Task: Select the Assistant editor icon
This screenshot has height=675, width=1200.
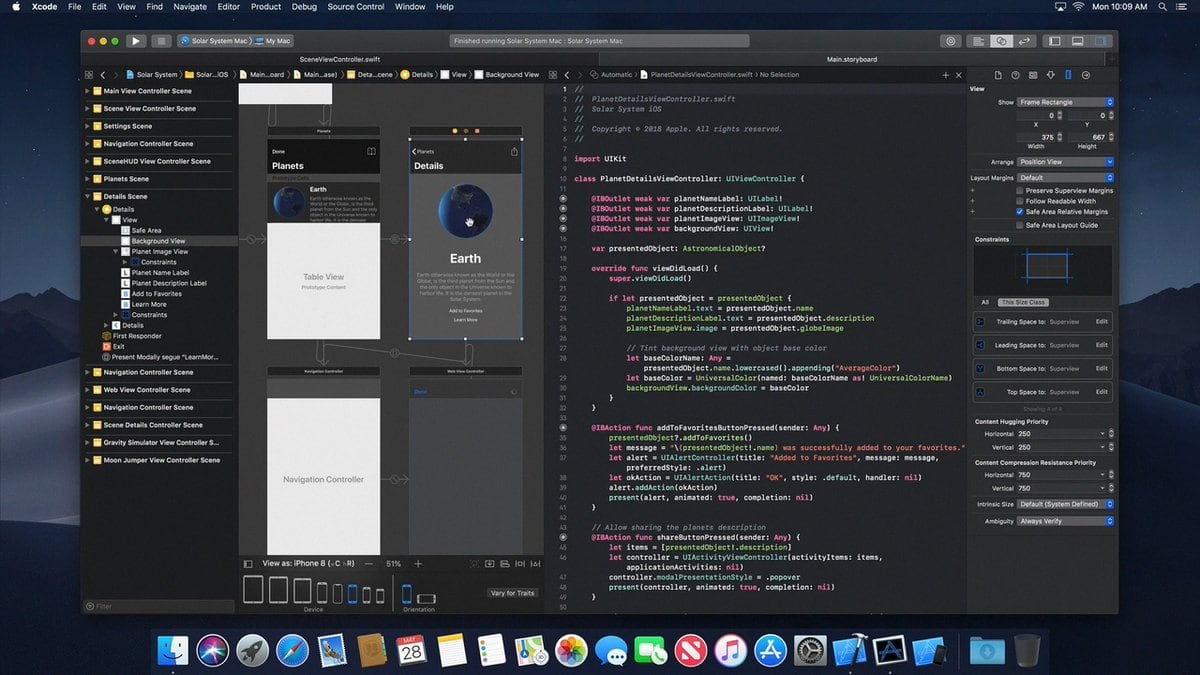Action: 1001,41
